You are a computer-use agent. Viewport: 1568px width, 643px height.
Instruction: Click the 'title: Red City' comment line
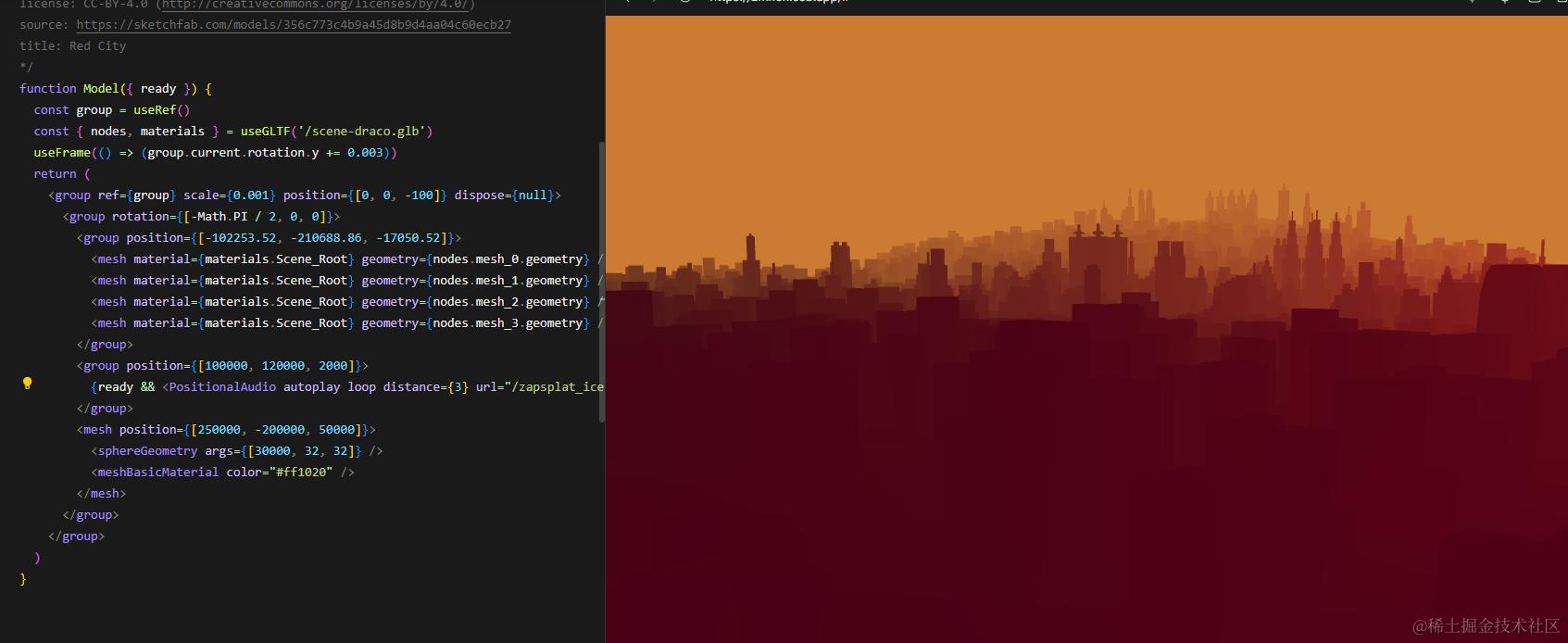pos(72,46)
